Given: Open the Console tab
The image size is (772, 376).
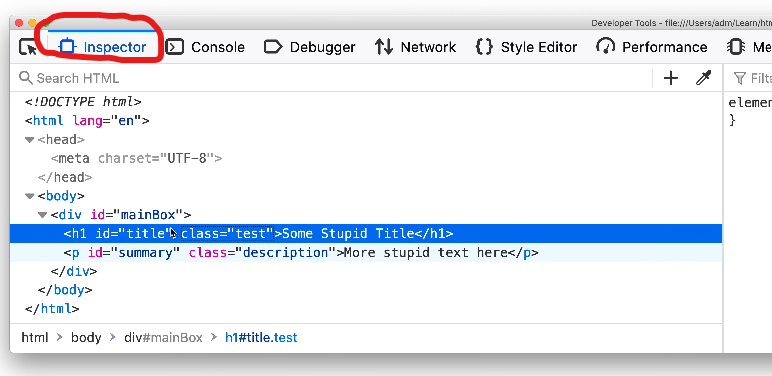Looking at the screenshot, I should pos(205,47).
